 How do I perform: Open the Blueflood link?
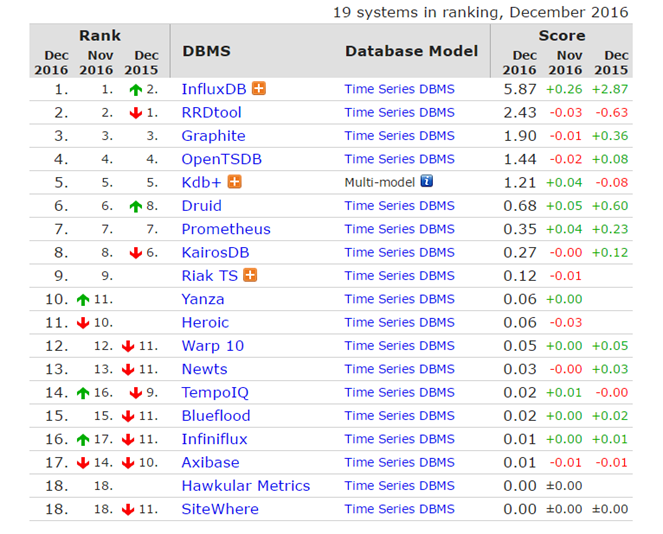[216, 416]
